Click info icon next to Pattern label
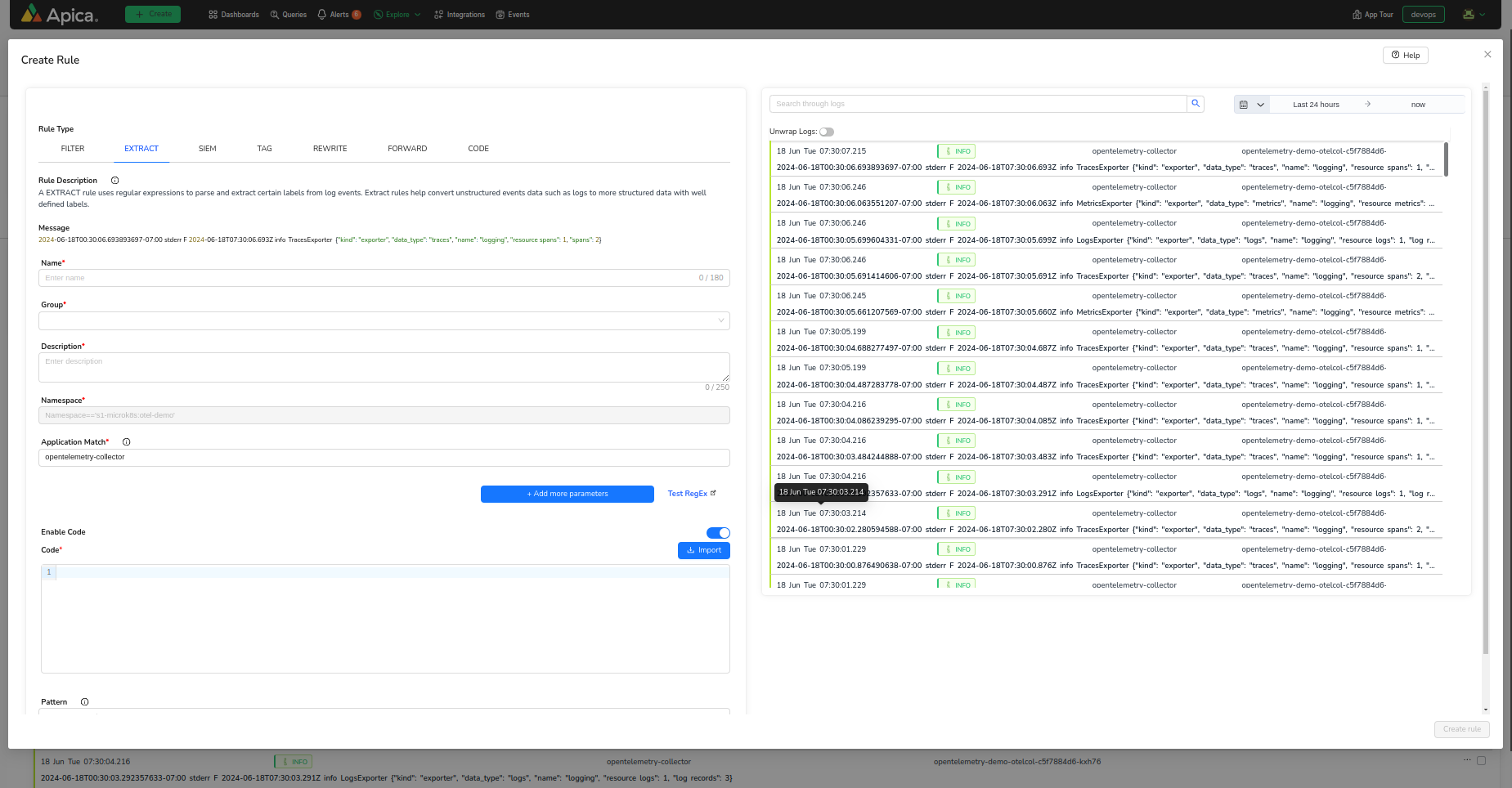Image resolution: width=1512 pixels, height=788 pixels. coord(84,702)
